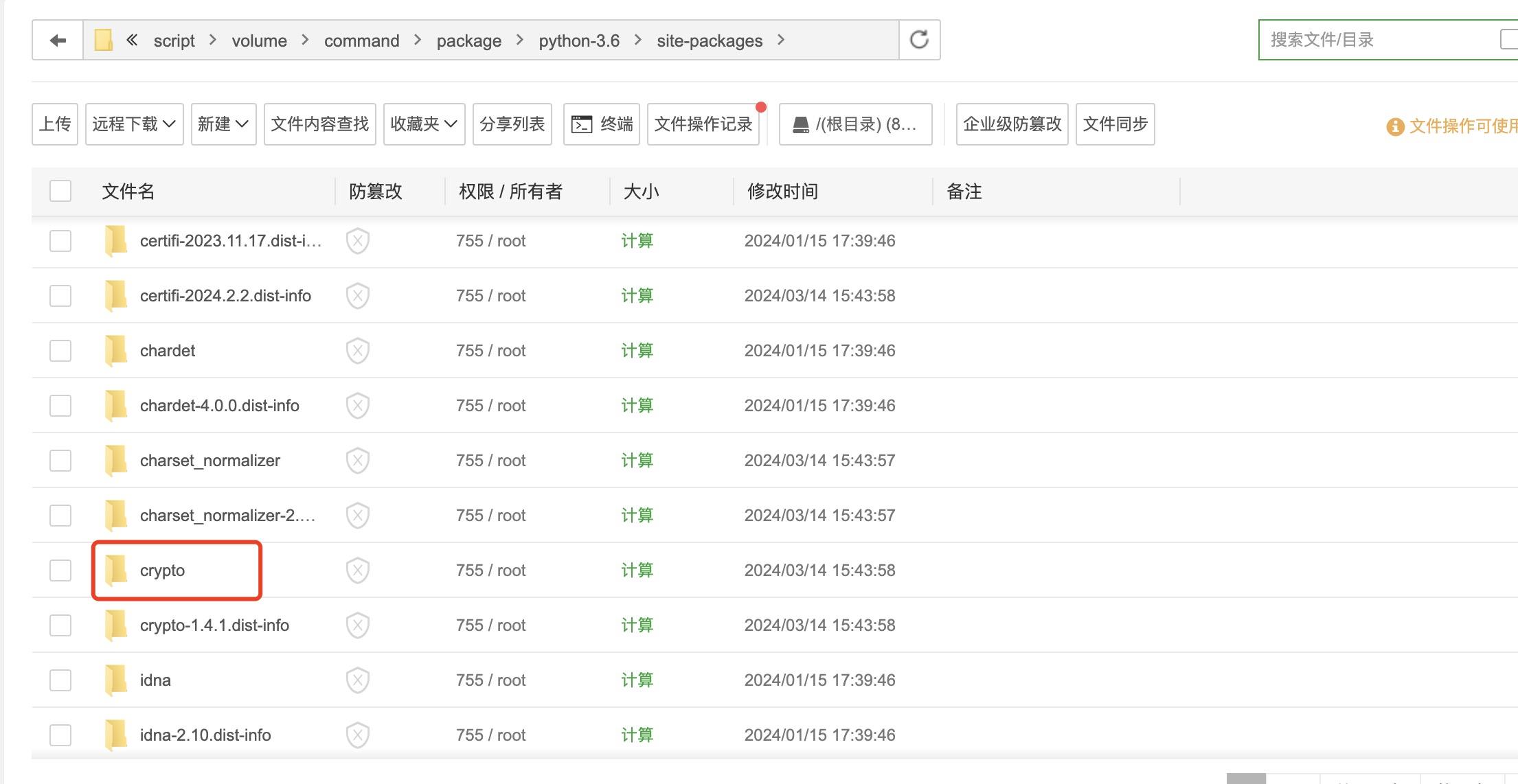The width and height of the screenshot is (1518, 784).
Task: Click the idna folder icon
Action: click(x=116, y=680)
